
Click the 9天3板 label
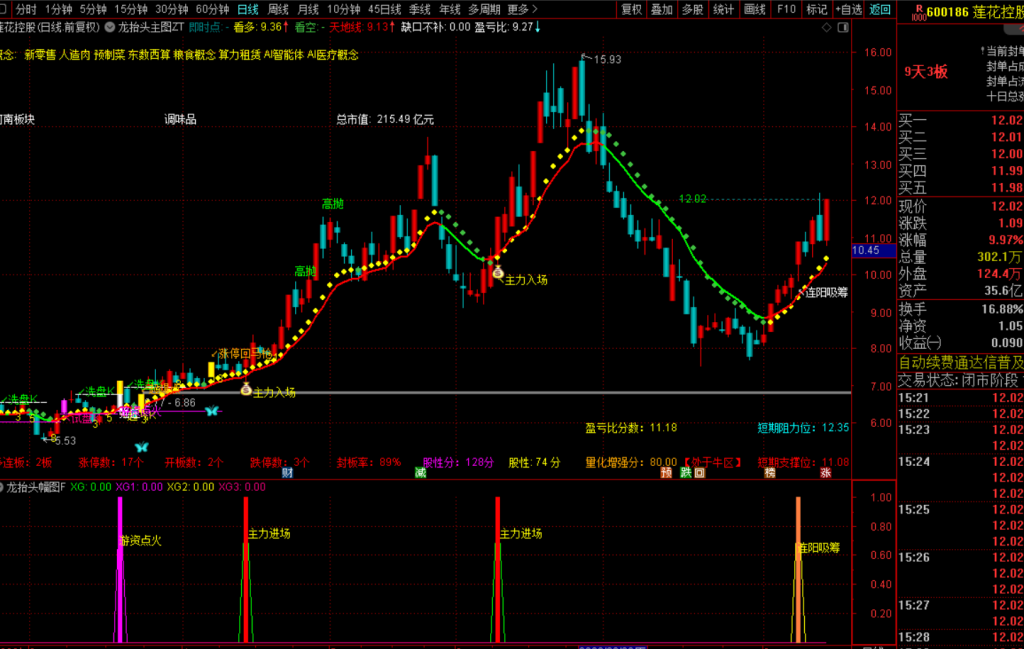926,72
